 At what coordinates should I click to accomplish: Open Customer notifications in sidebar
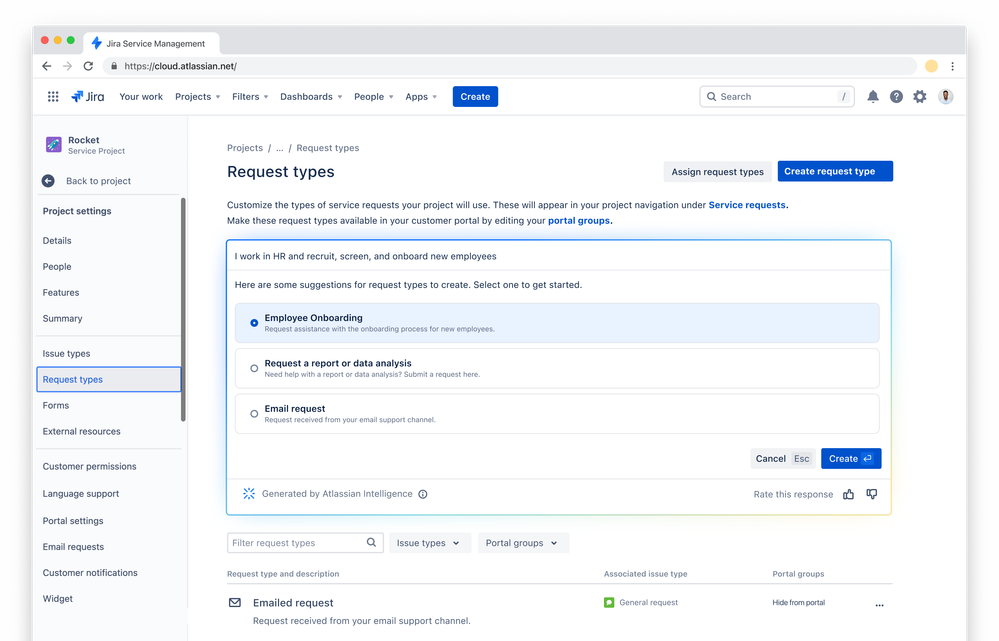pyautogui.click(x=90, y=573)
